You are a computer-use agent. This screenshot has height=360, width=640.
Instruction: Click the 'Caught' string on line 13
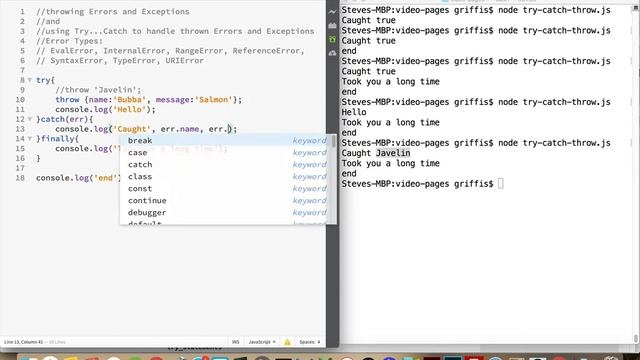pos(132,129)
